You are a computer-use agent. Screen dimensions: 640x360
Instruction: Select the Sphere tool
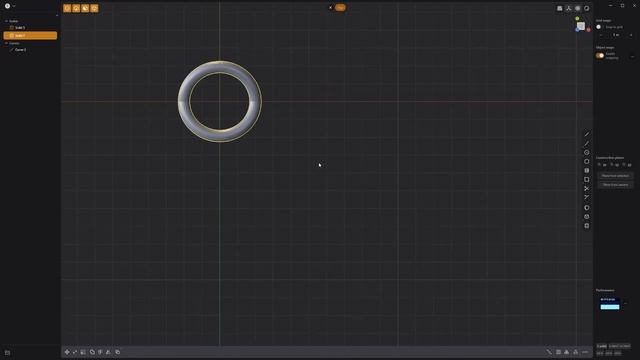[x=587, y=208]
